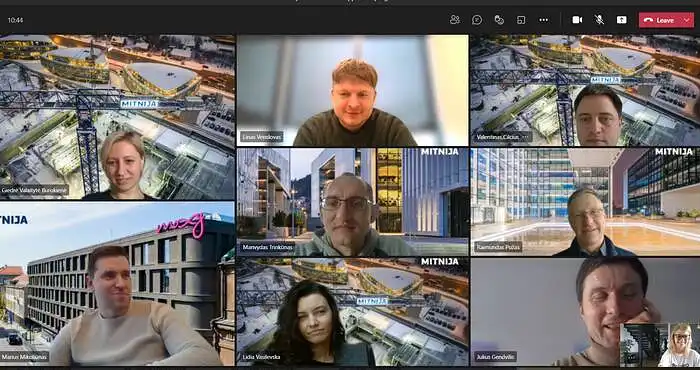Open the meeting chat icon
700x370 pixels.
(x=477, y=20)
